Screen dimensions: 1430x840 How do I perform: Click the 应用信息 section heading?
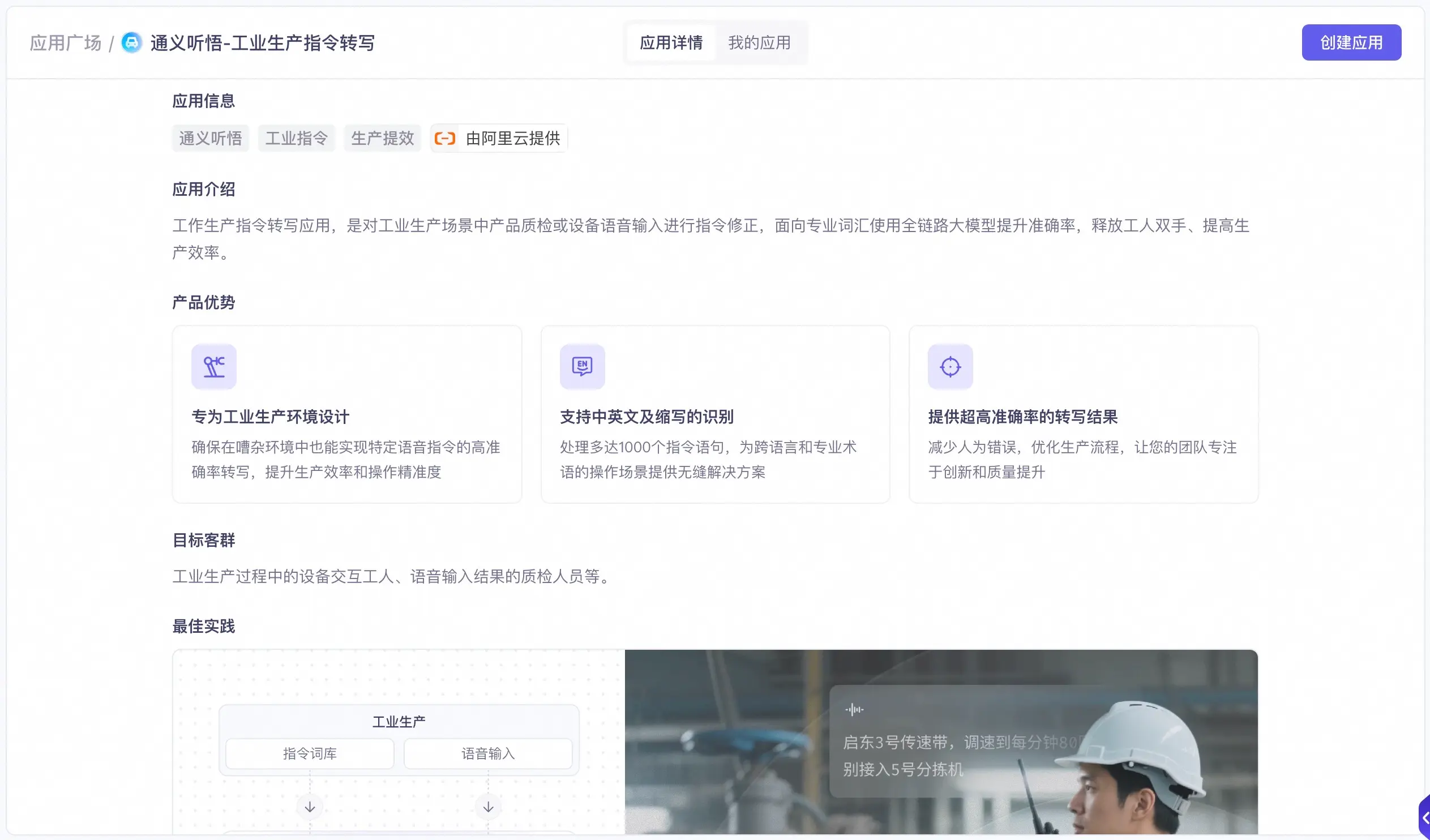(x=204, y=101)
